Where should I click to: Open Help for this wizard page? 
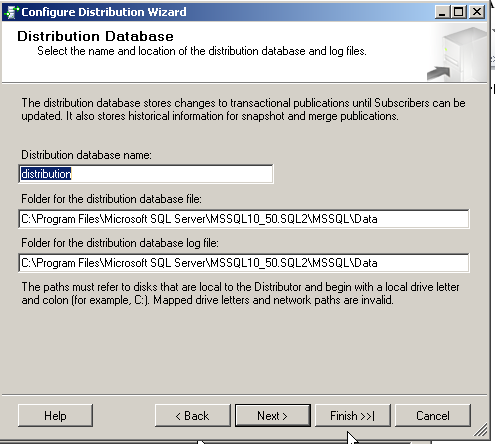pyautogui.click(x=55, y=416)
